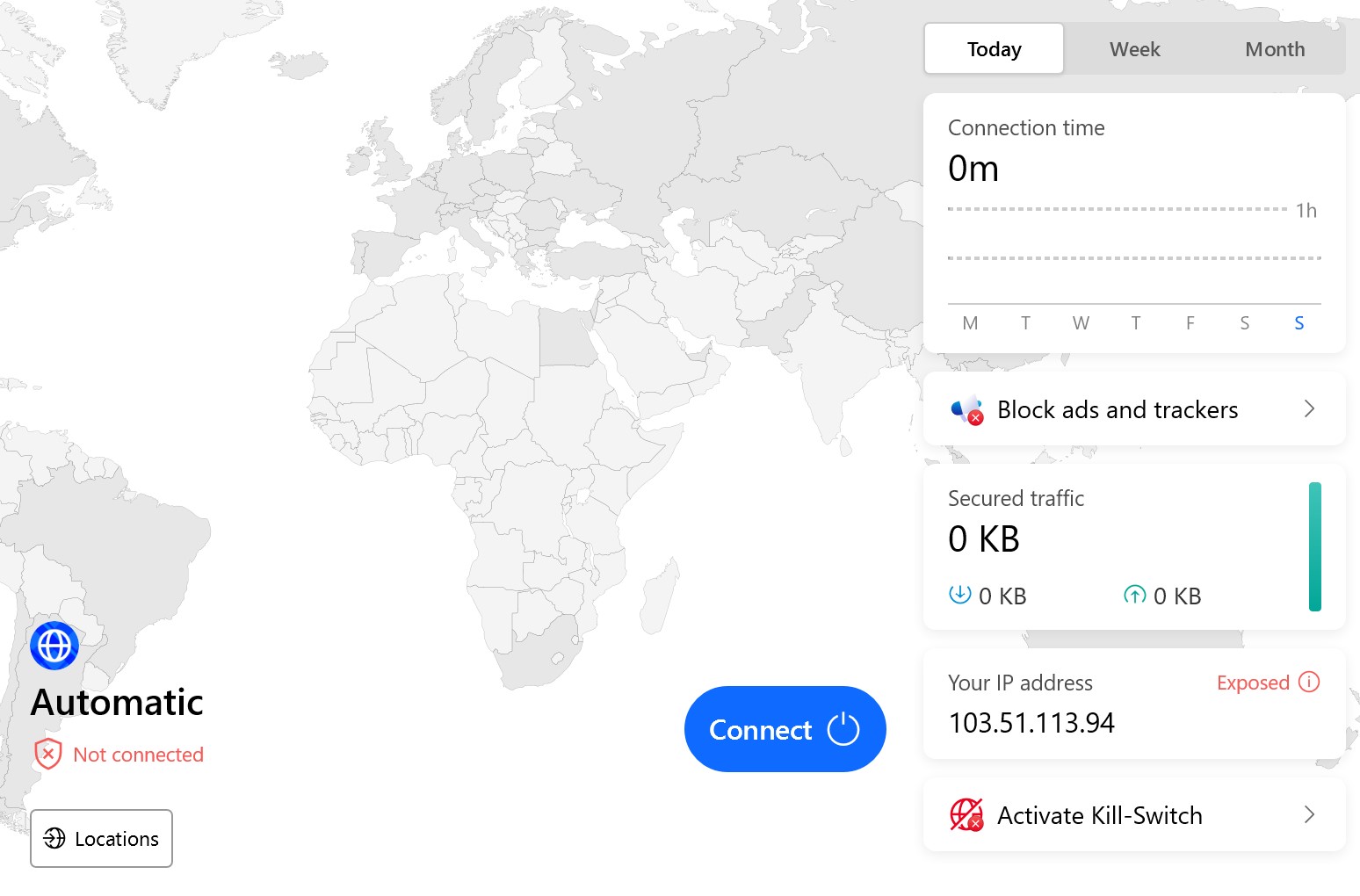Switch to the Today tab
The width and height of the screenshot is (1360, 896).
point(994,49)
